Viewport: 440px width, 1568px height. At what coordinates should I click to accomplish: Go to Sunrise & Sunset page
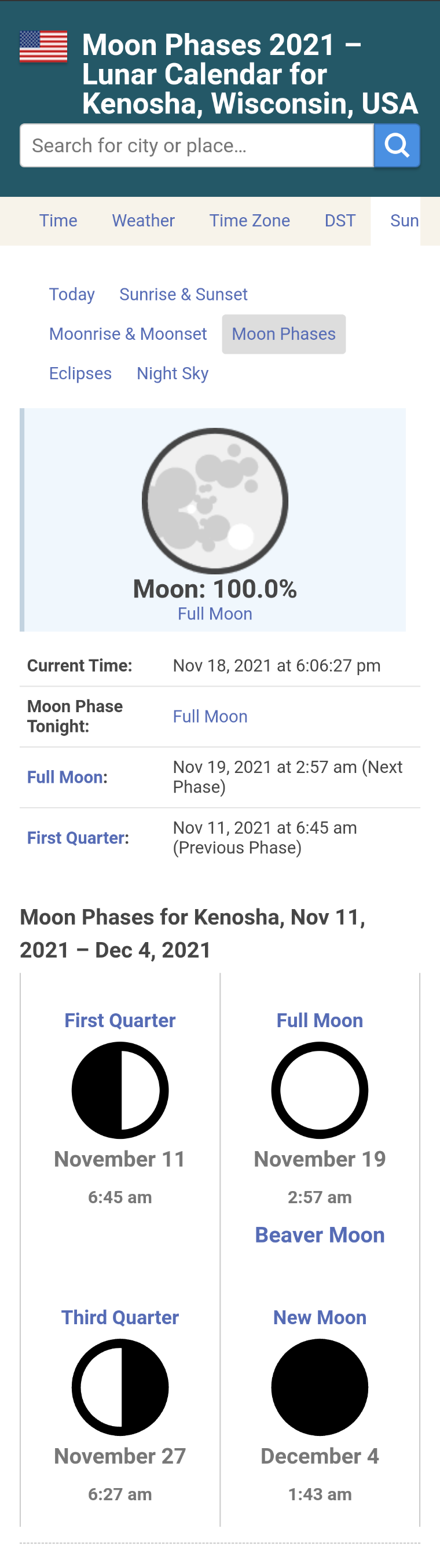tap(183, 295)
